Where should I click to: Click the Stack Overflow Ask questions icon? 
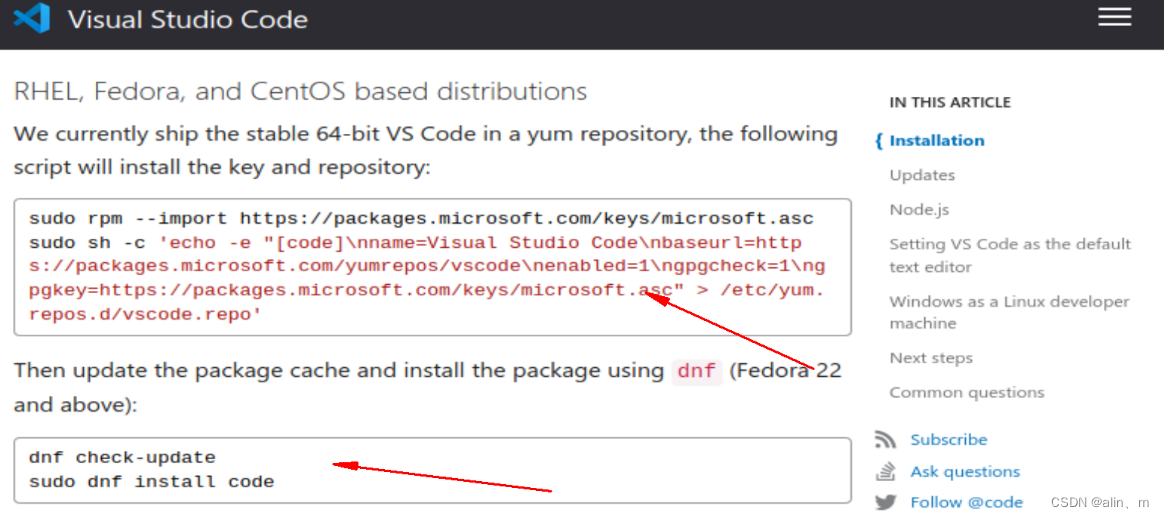pos(885,471)
